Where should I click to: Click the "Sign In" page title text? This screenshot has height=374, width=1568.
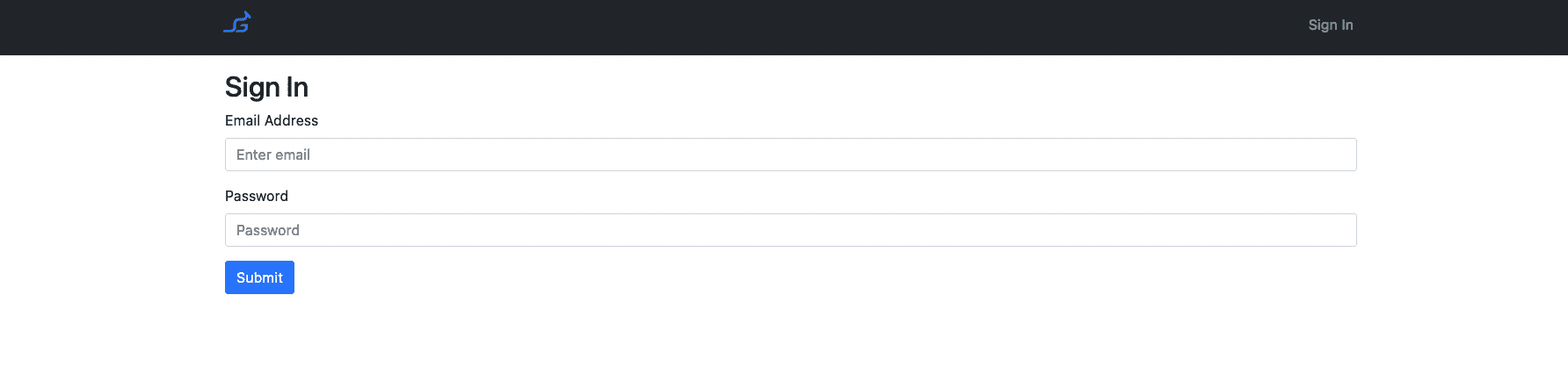[x=266, y=87]
